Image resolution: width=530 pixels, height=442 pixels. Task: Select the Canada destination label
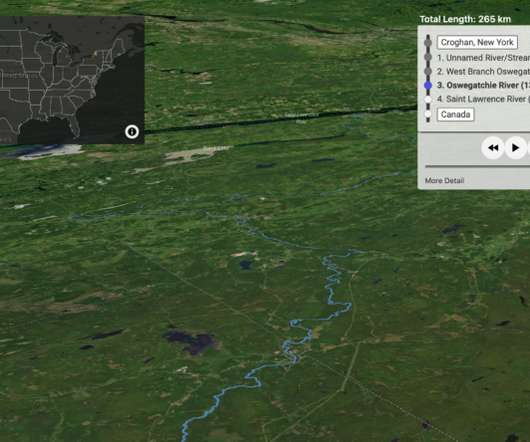(x=455, y=114)
